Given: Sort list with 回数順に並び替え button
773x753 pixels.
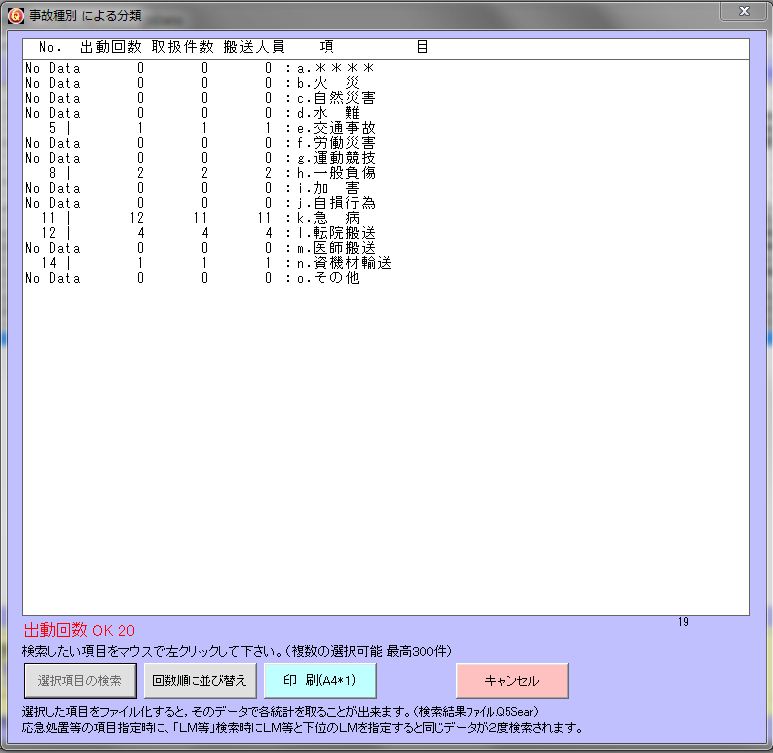Looking at the screenshot, I should (x=200, y=681).
